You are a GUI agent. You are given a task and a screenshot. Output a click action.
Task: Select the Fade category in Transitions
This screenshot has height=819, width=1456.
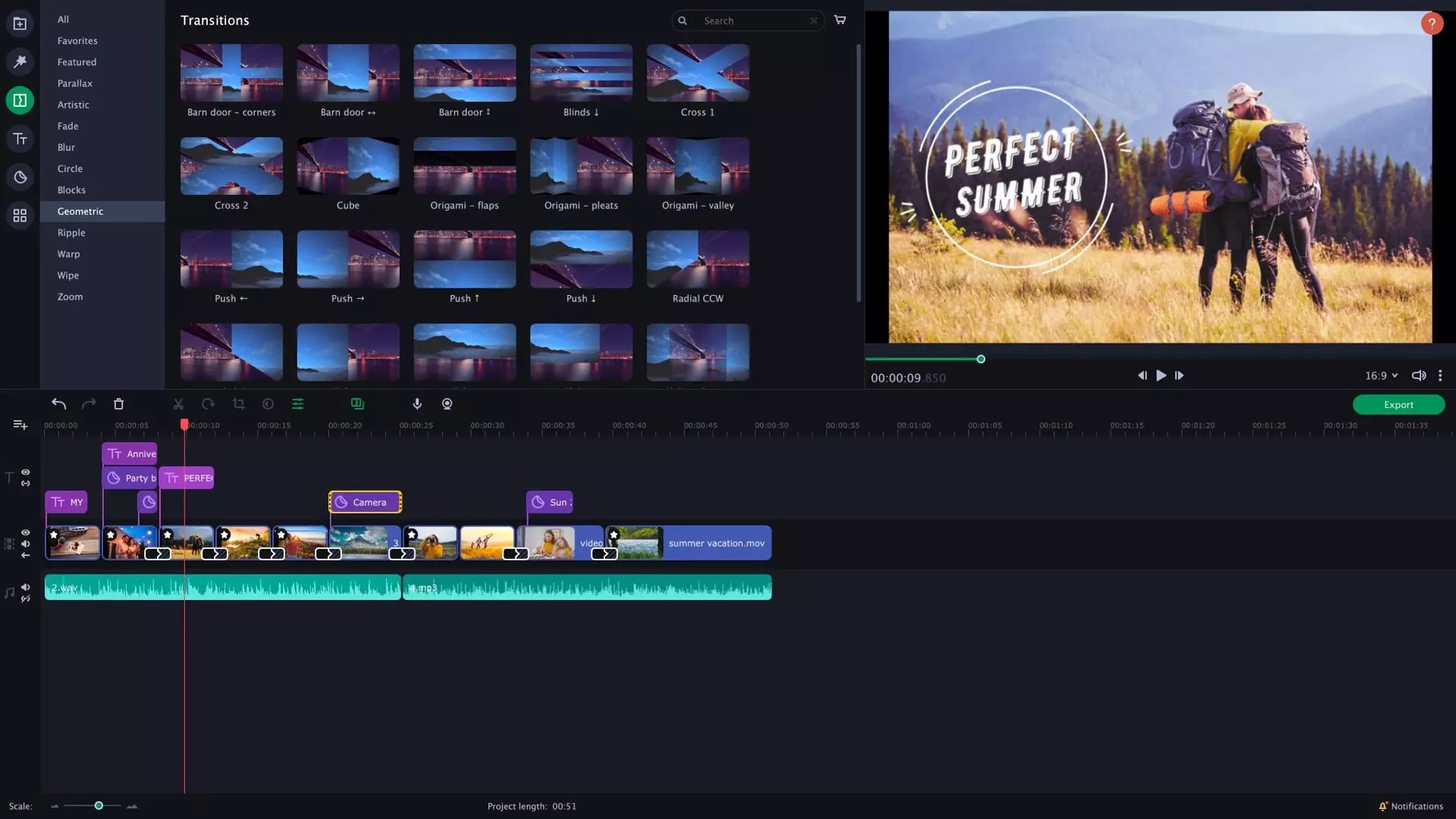coord(68,126)
